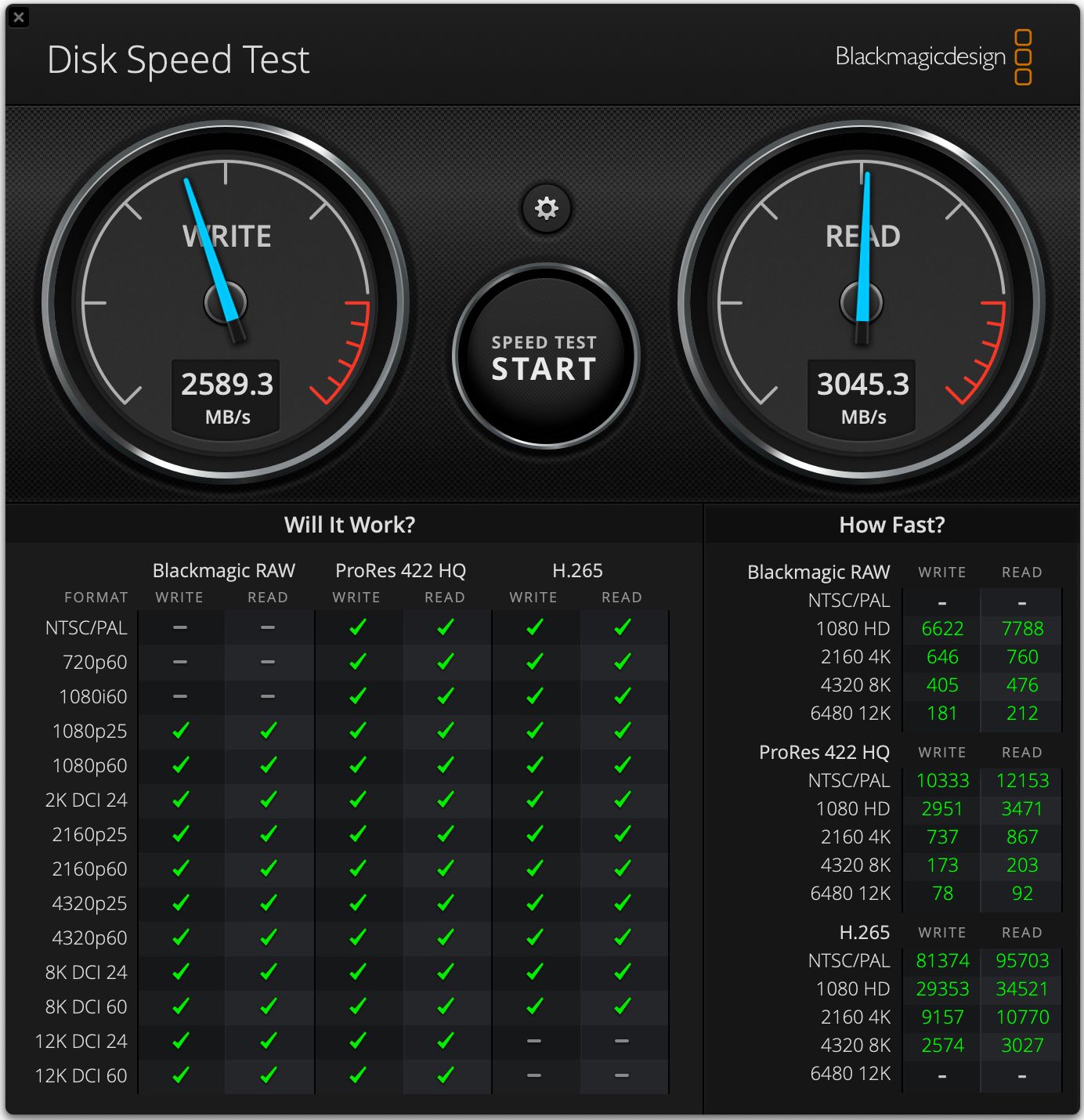Click the H.265 read dash for 12K DCI 60

click(622, 1075)
